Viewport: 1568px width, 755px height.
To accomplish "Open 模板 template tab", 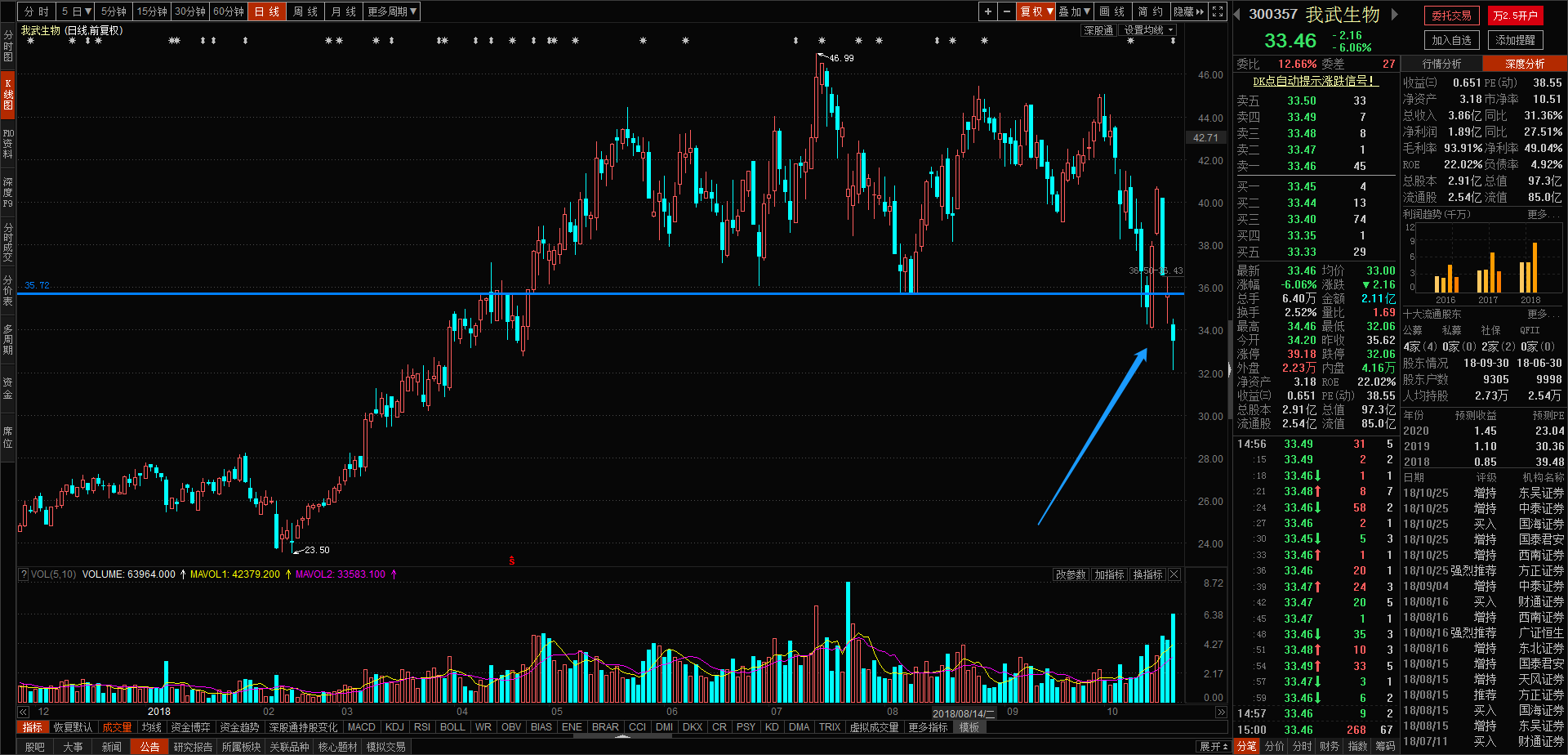I will (969, 727).
